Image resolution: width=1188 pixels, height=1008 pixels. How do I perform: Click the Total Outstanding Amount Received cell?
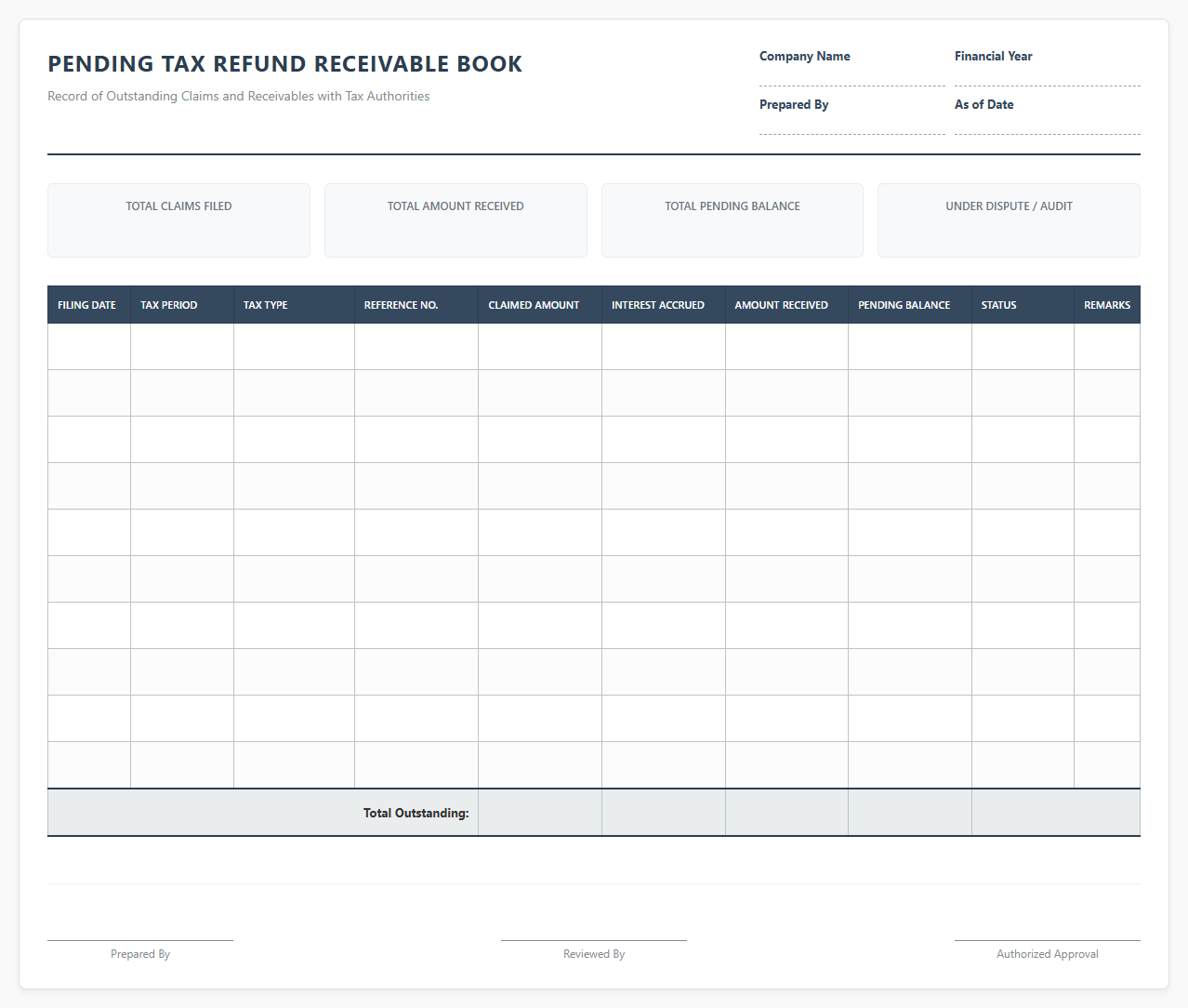[x=786, y=813]
